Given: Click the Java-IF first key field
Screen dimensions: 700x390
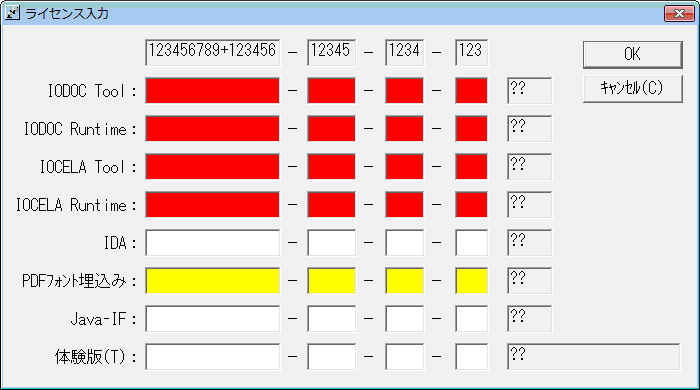Looking at the screenshot, I should pos(212,319).
